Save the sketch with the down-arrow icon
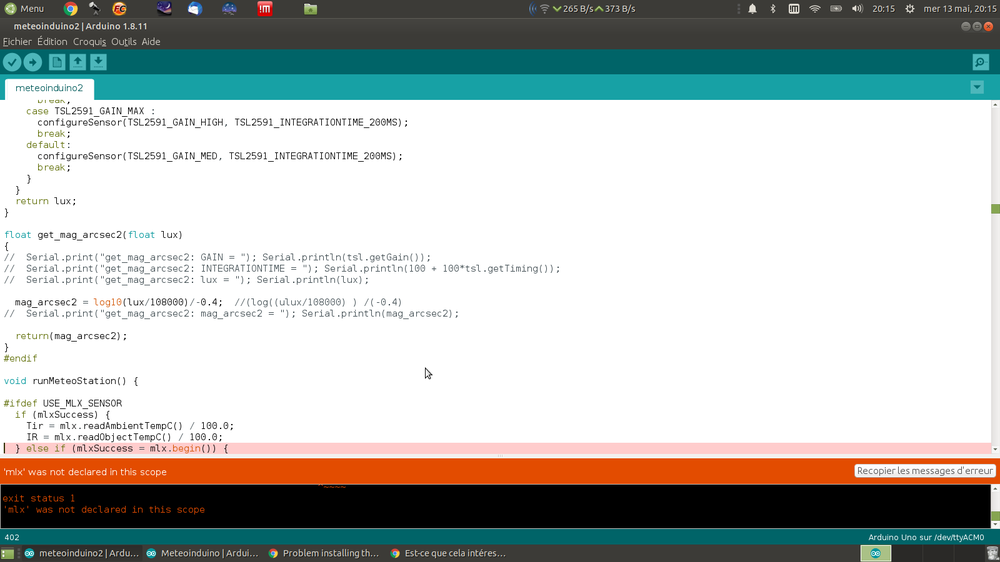The width and height of the screenshot is (1000, 562). point(98,62)
